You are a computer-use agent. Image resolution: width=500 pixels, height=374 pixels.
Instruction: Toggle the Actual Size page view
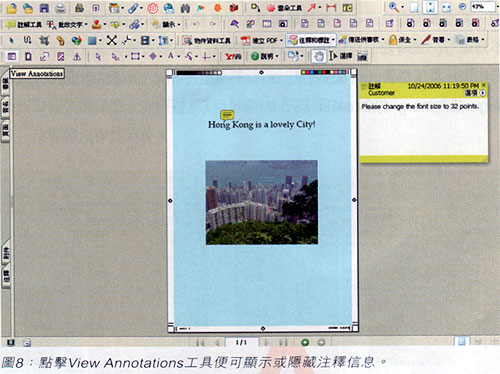coord(414,7)
